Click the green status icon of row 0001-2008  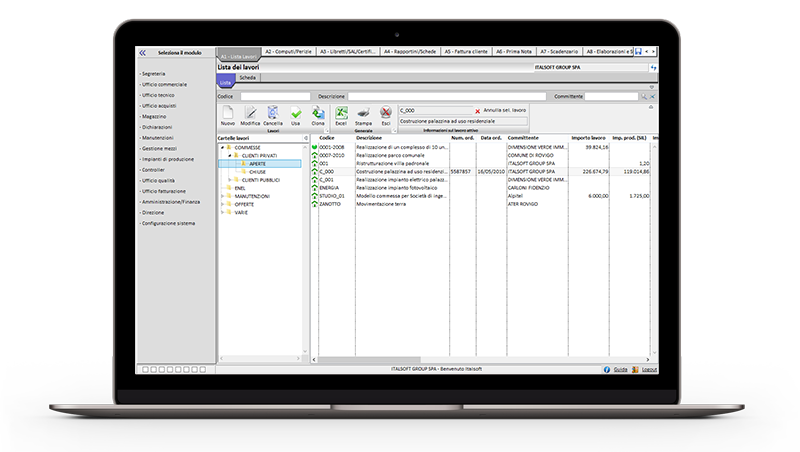coord(315,147)
